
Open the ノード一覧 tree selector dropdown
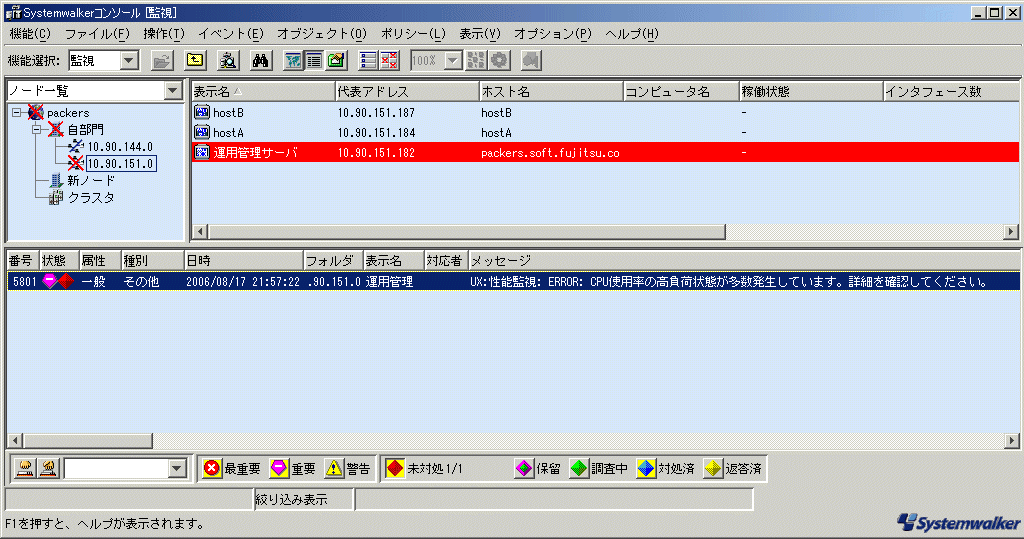pyautogui.click(x=173, y=91)
